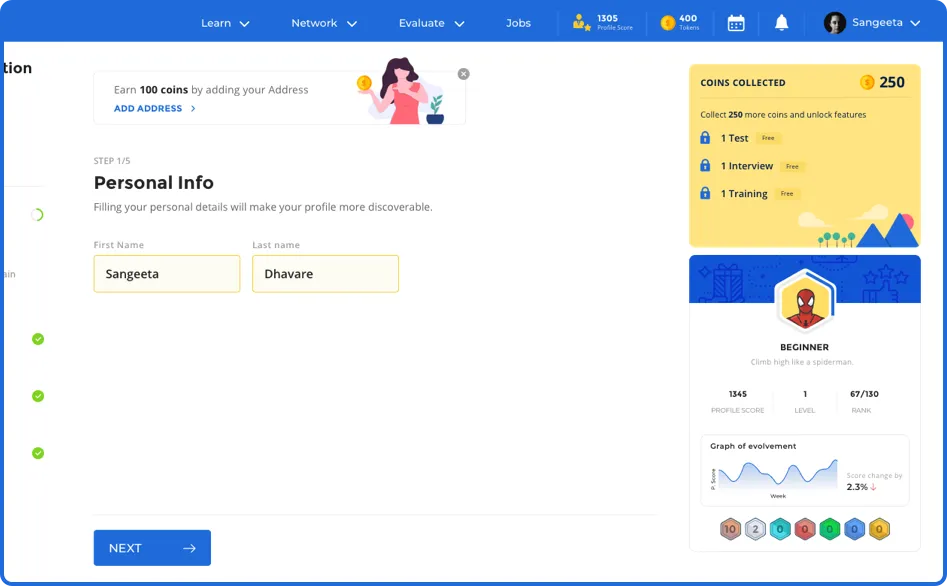Image resolution: width=947 pixels, height=586 pixels.
Task: Click the 400 Tokens text in header
Action: click(689, 22)
